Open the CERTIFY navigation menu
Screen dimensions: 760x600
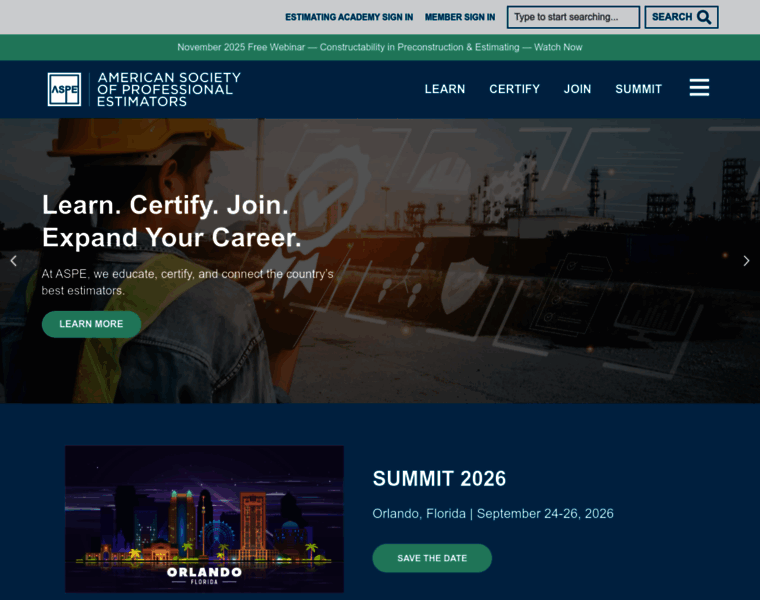click(x=514, y=89)
